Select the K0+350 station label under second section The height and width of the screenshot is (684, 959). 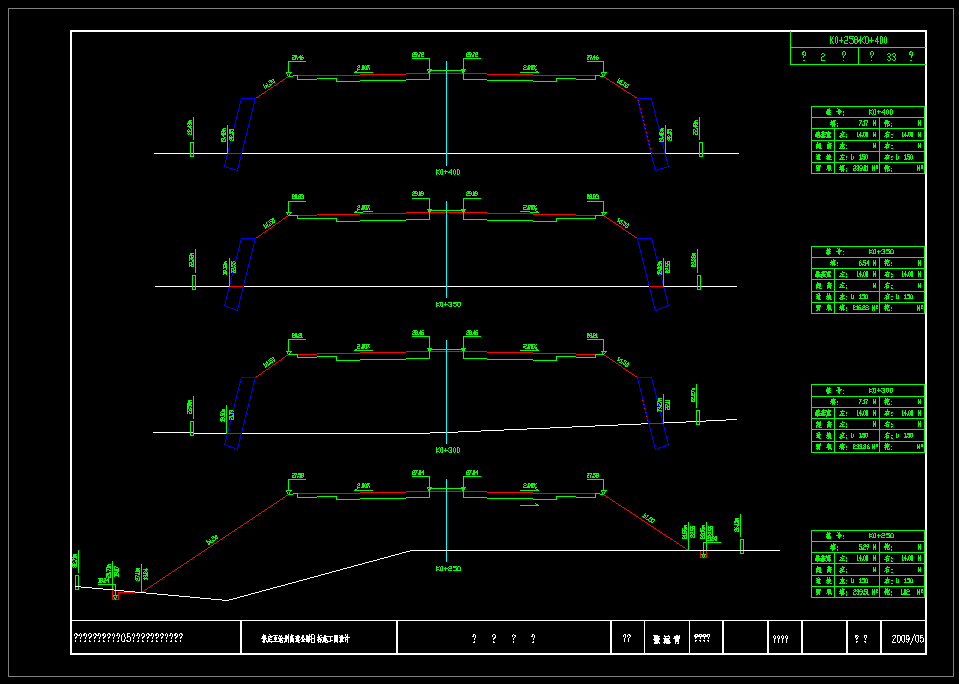[x=447, y=303]
